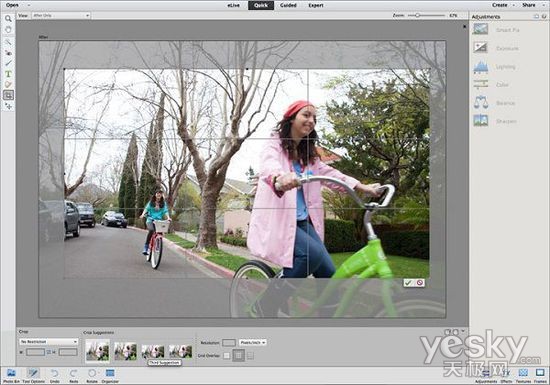Viewport: 550px width, 385px height.
Task: Enable rule of thirds grid overlay
Action: [x=239, y=355]
